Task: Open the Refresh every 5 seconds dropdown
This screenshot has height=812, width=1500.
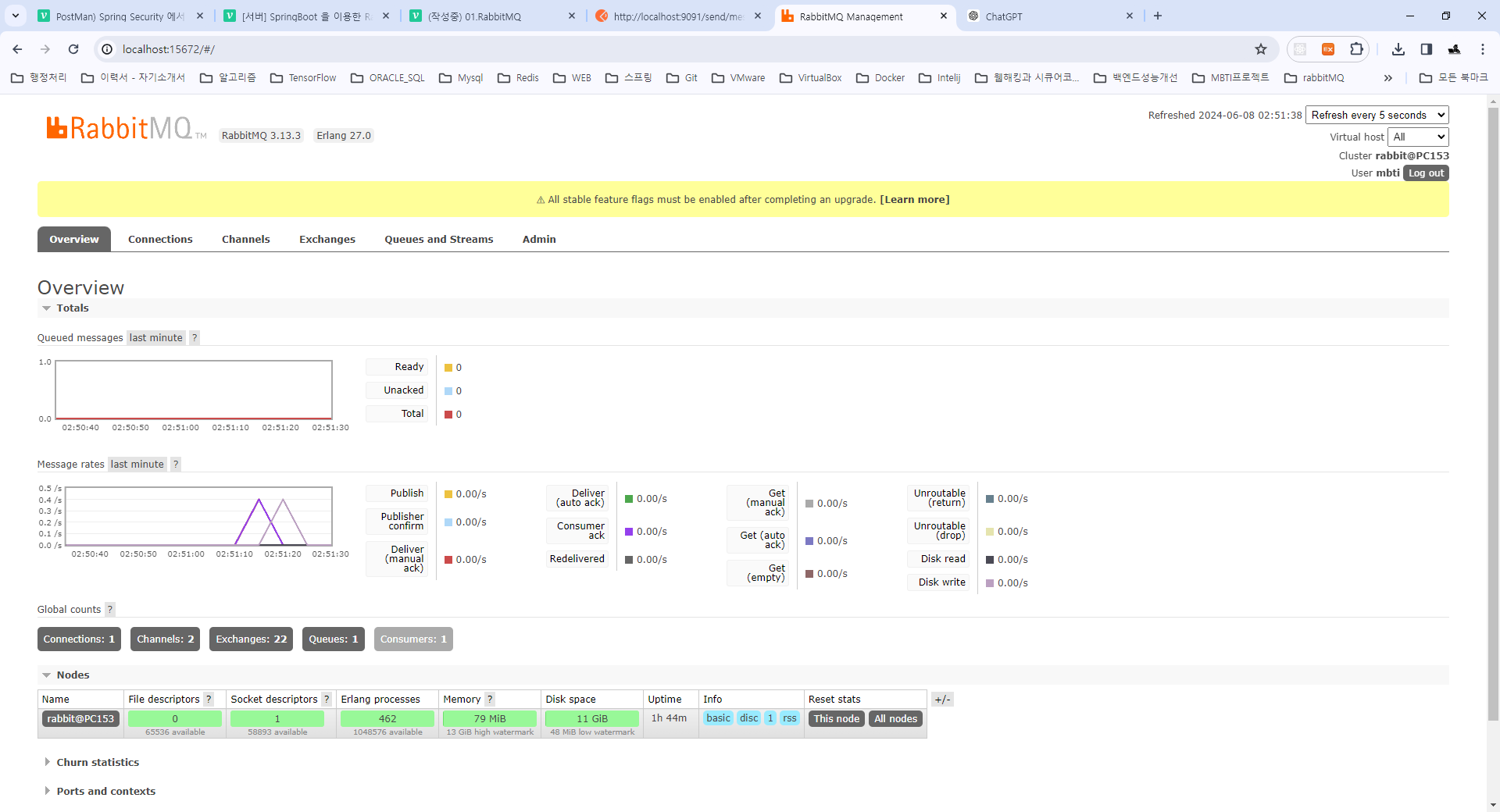Action: pos(1377,115)
